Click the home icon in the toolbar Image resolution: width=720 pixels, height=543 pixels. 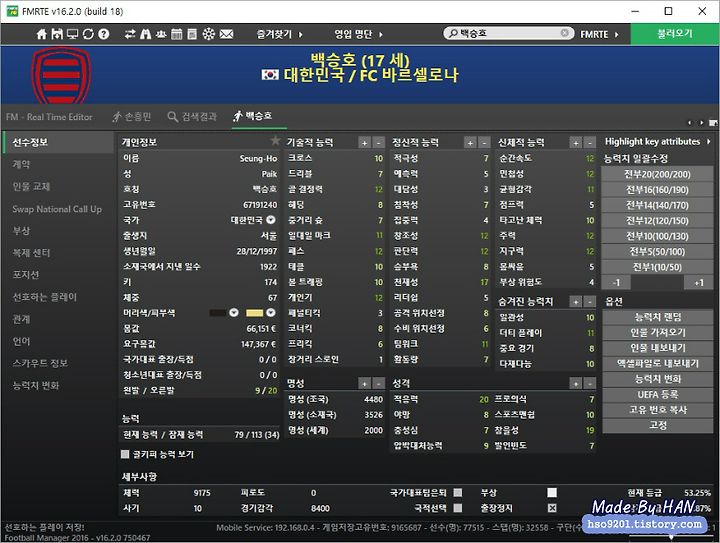[x=42, y=34]
